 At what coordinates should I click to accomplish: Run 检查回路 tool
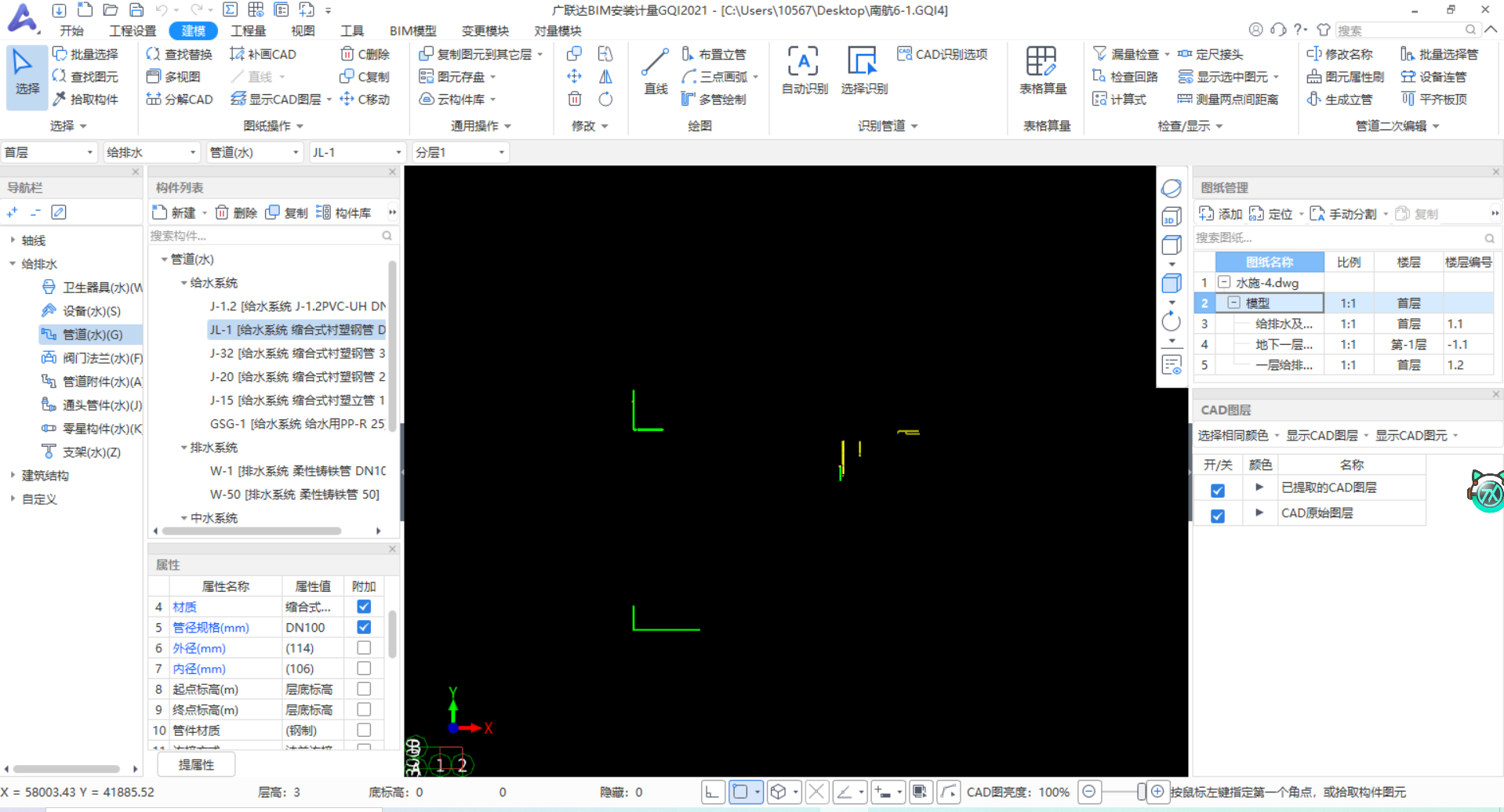coord(1125,77)
